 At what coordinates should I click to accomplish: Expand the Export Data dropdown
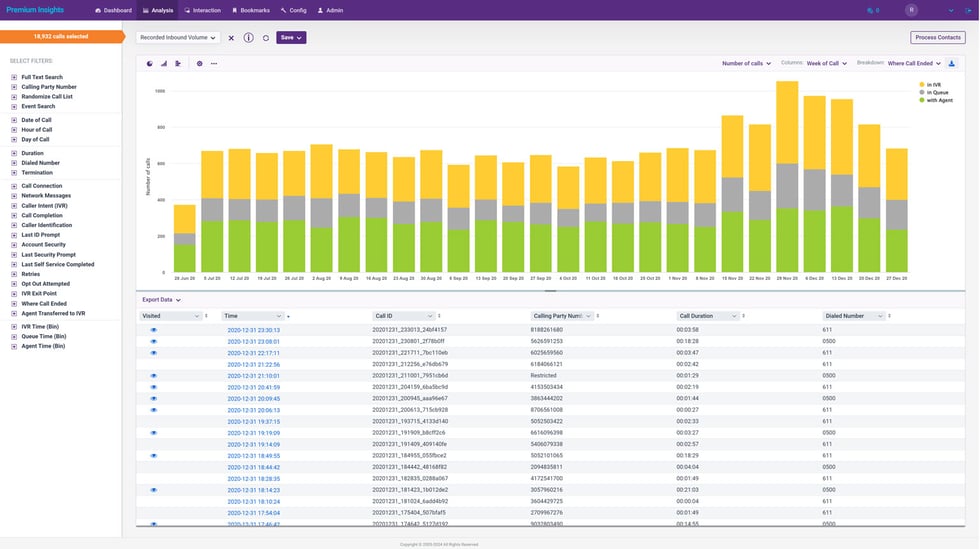(x=161, y=300)
